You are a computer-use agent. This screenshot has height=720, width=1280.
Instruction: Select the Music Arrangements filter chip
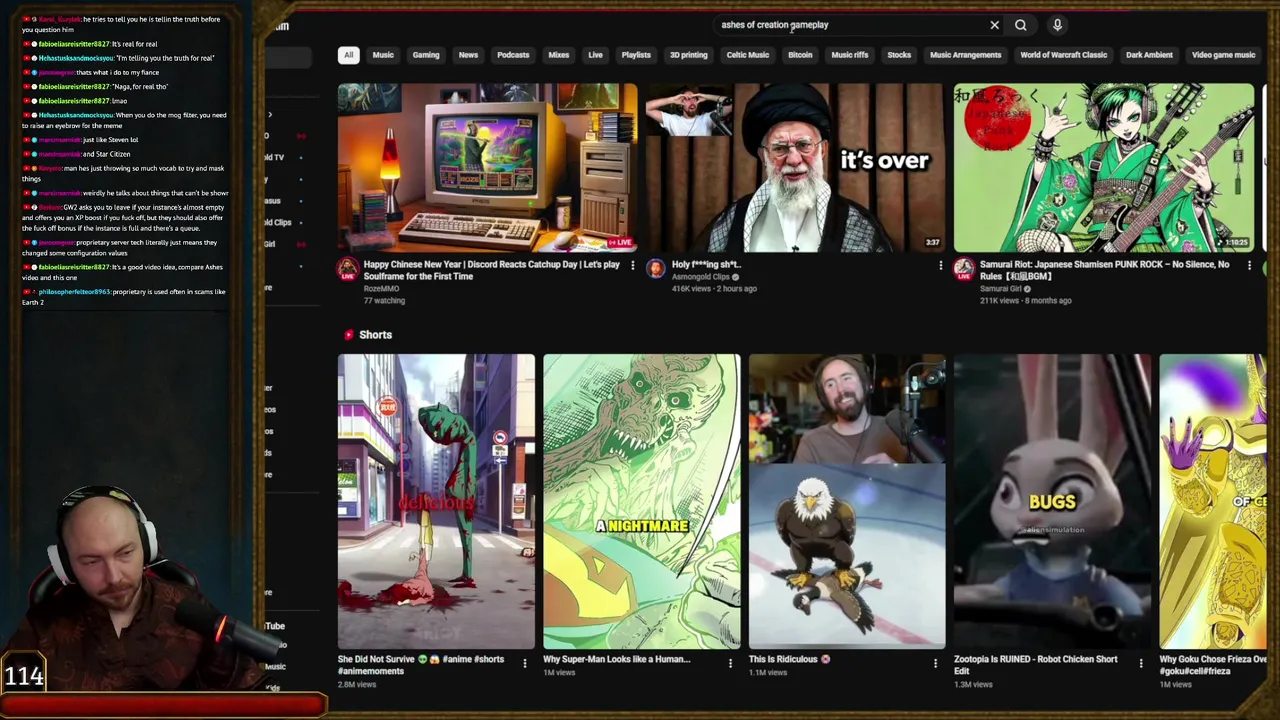[965, 55]
